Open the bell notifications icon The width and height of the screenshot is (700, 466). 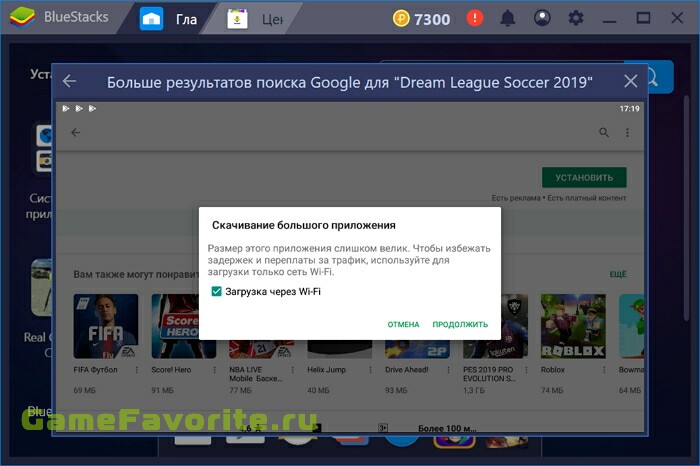click(x=508, y=18)
